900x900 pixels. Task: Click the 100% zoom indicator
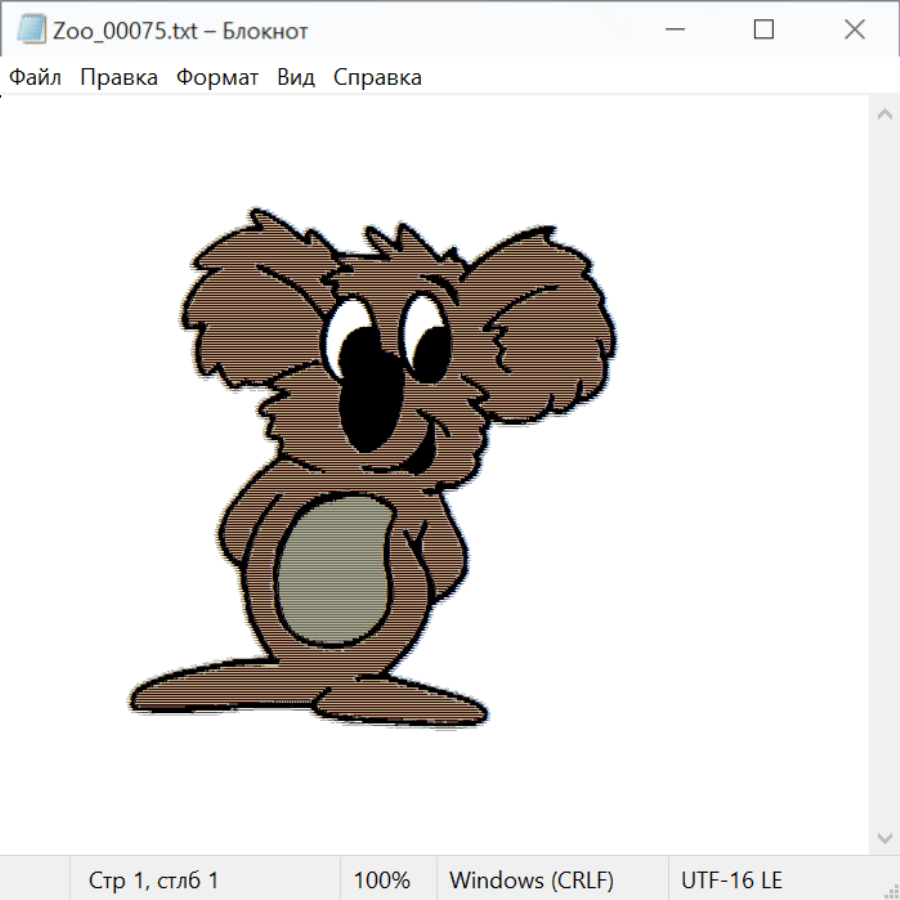tap(382, 881)
